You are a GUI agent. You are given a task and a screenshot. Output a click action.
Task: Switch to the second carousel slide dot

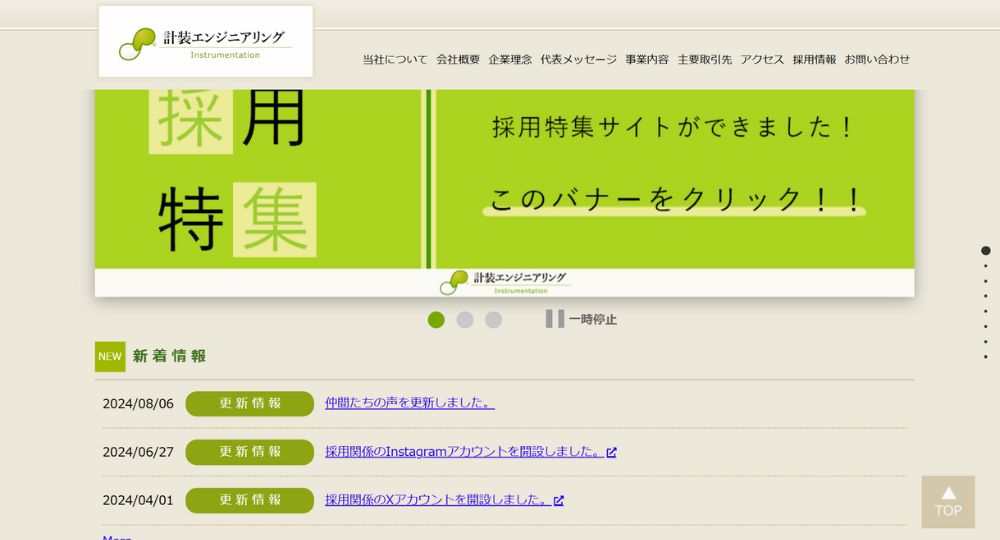coord(465,320)
